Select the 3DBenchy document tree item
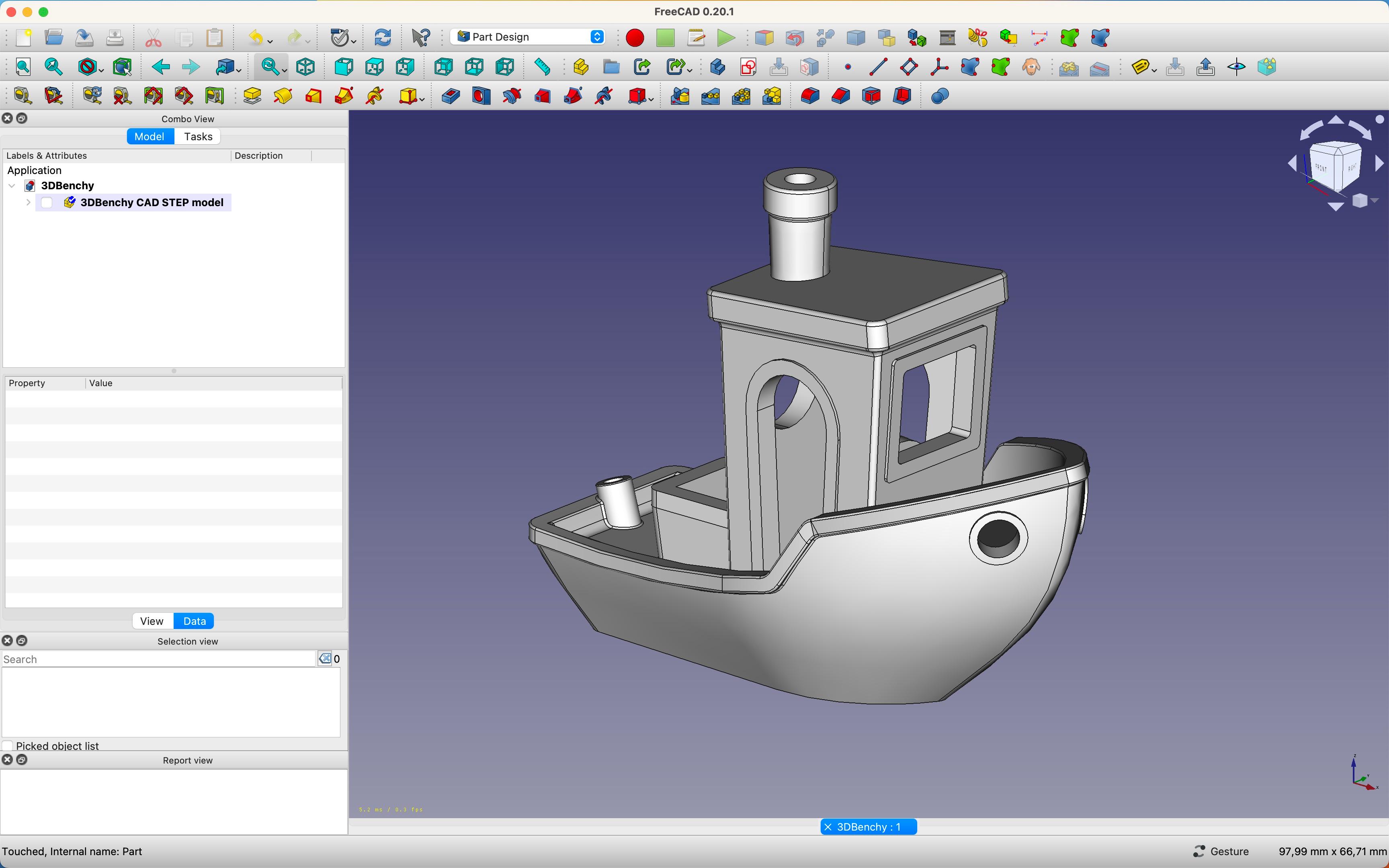1389x868 pixels. (x=67, y=185)
